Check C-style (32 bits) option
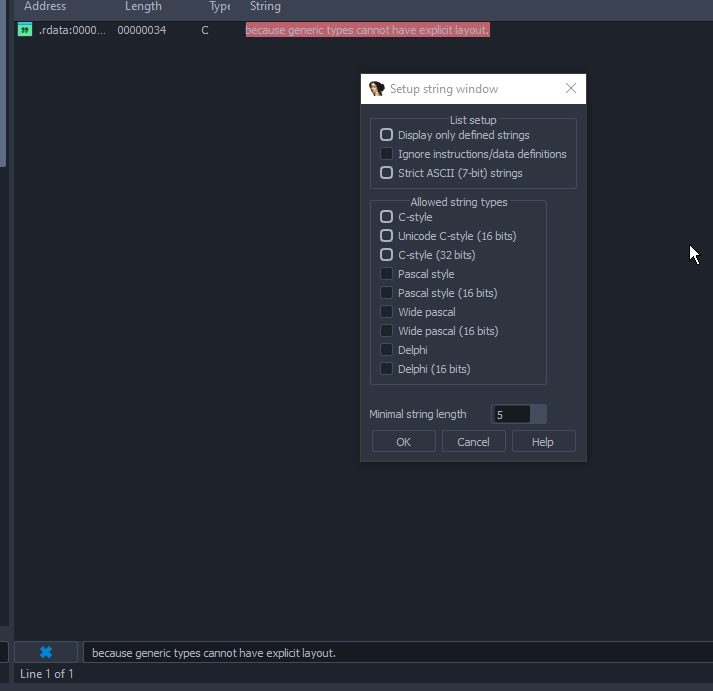Screen dimensions: 713x691 pyautogui.click(x=387, y=255)
